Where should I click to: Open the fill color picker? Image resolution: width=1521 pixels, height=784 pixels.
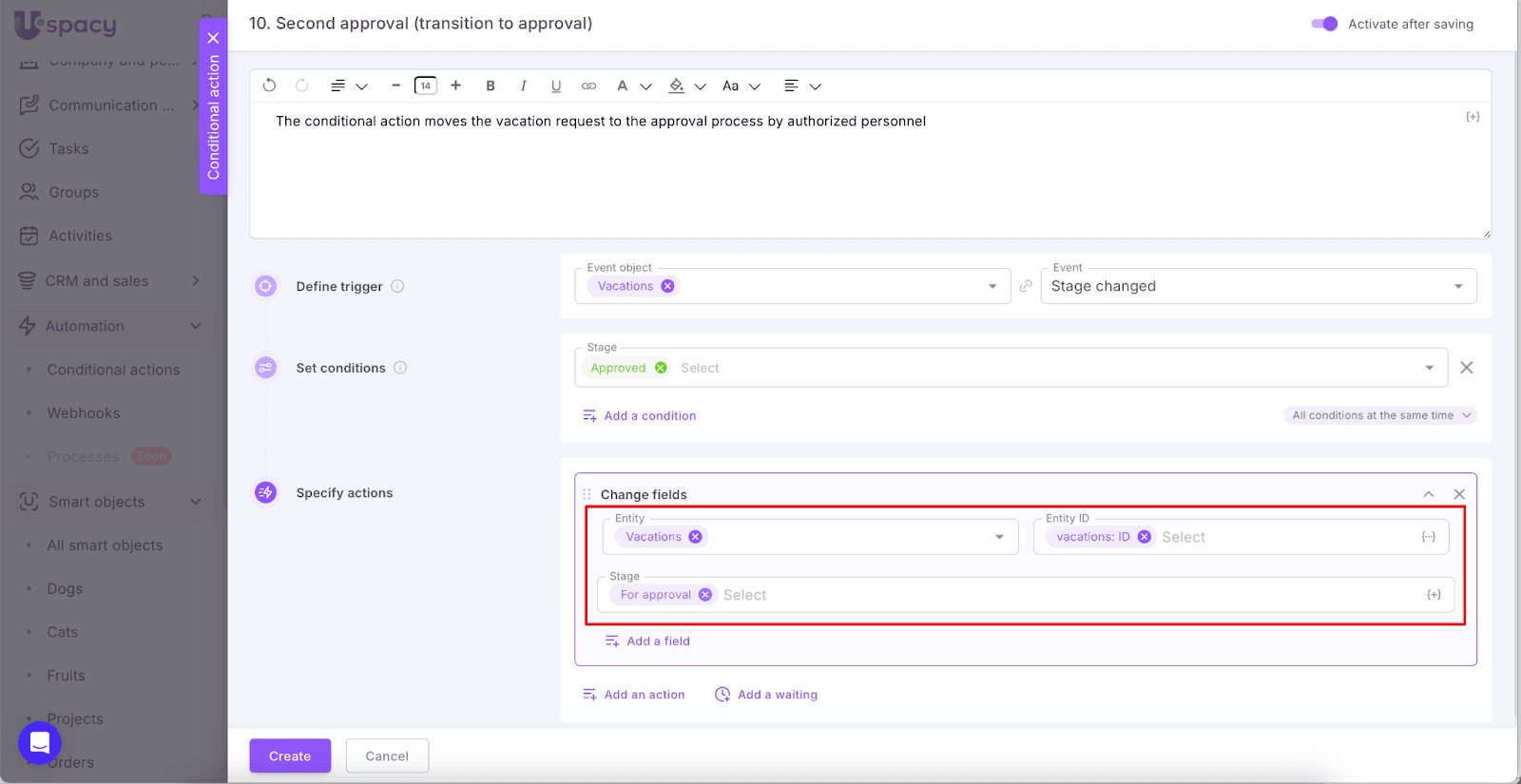[x=677, y=86]
